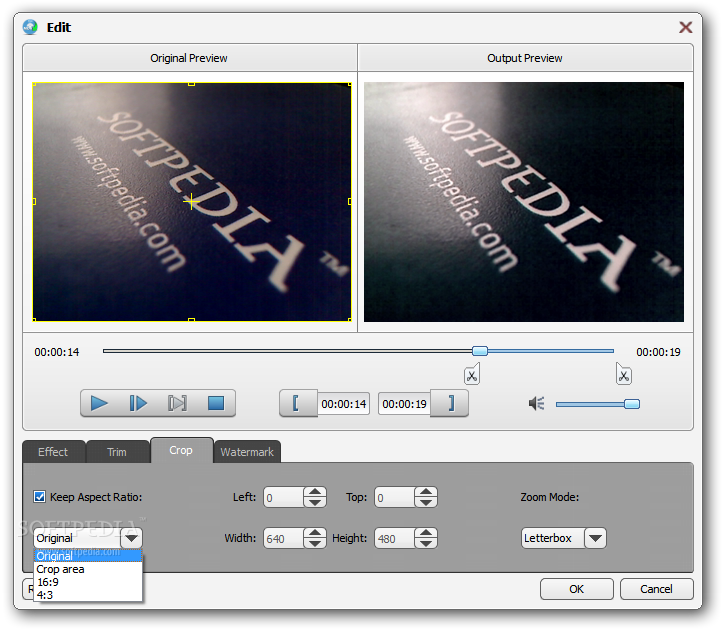Viewport: 723px width, 630px height.
Task: Click bottom-middle crop handle in Original Preview
Action: (191, 320)
